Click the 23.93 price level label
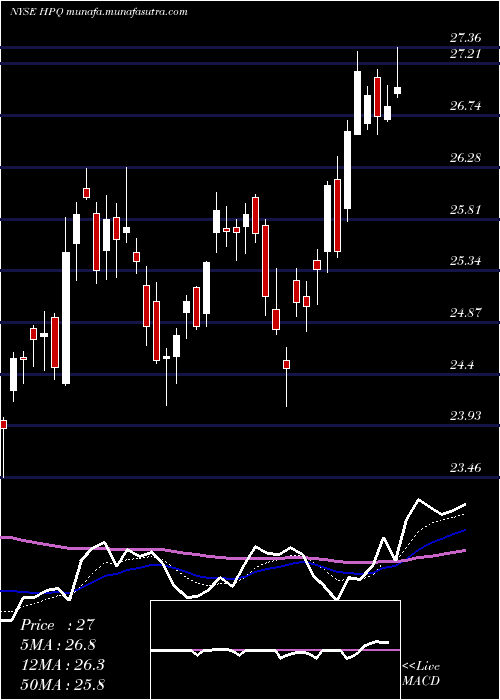 [x=465, y=416]
